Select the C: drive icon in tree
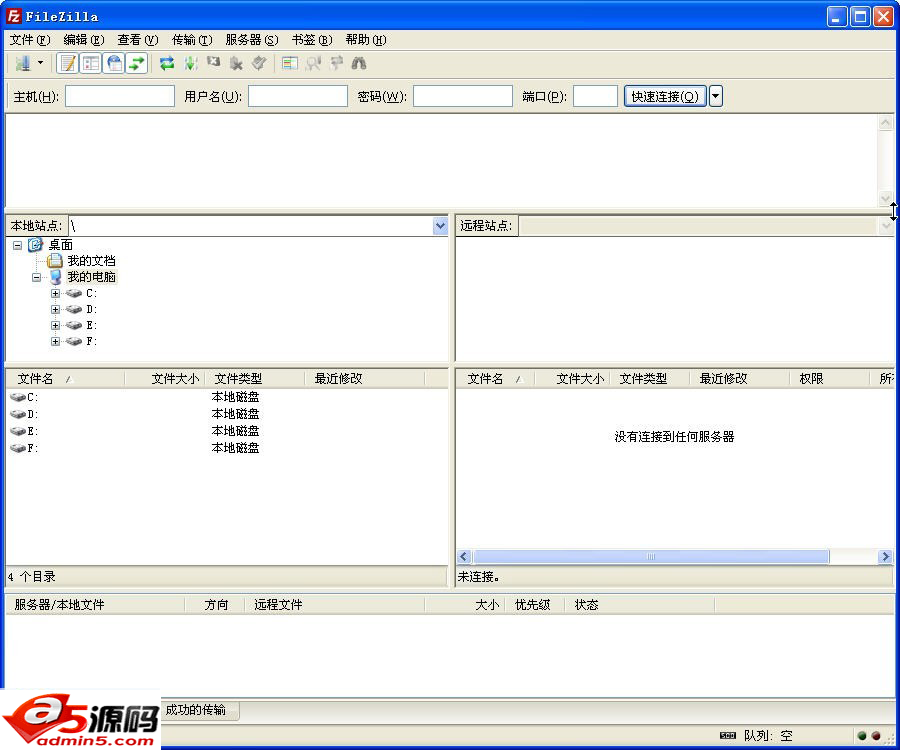 [74, 293]
